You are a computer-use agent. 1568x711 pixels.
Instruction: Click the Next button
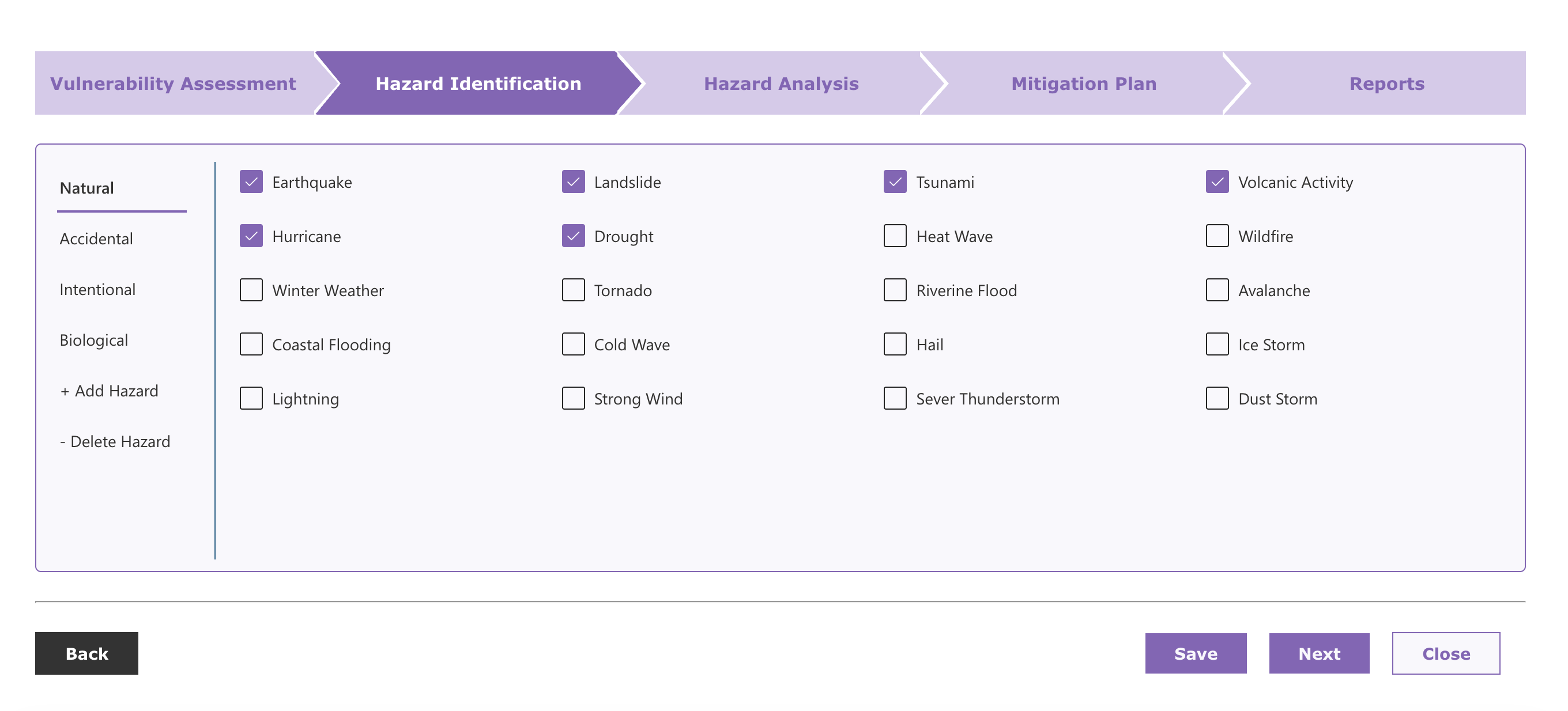click(x=1318, y=653)
